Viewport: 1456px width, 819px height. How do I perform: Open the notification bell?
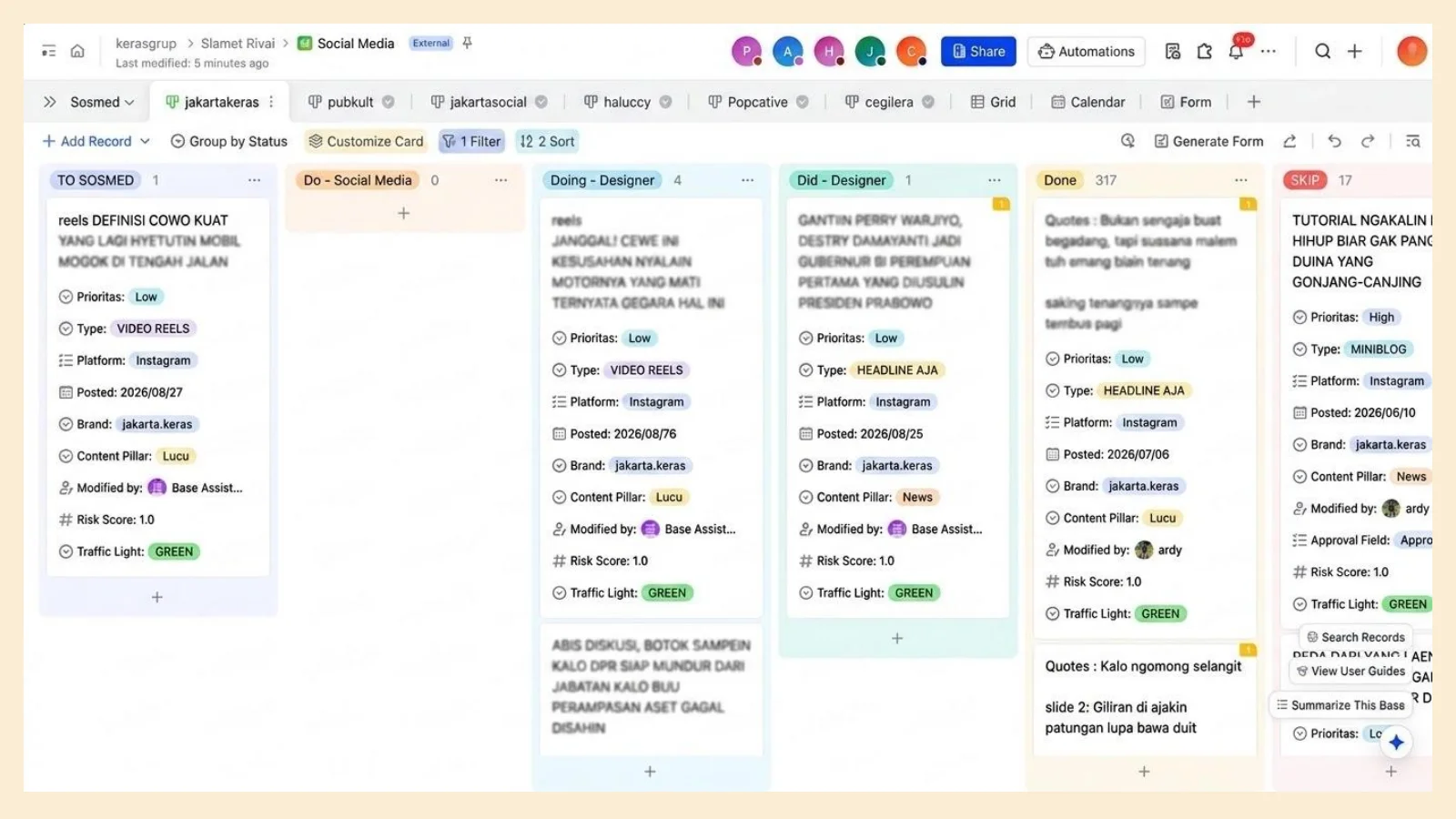(1236, 51)
